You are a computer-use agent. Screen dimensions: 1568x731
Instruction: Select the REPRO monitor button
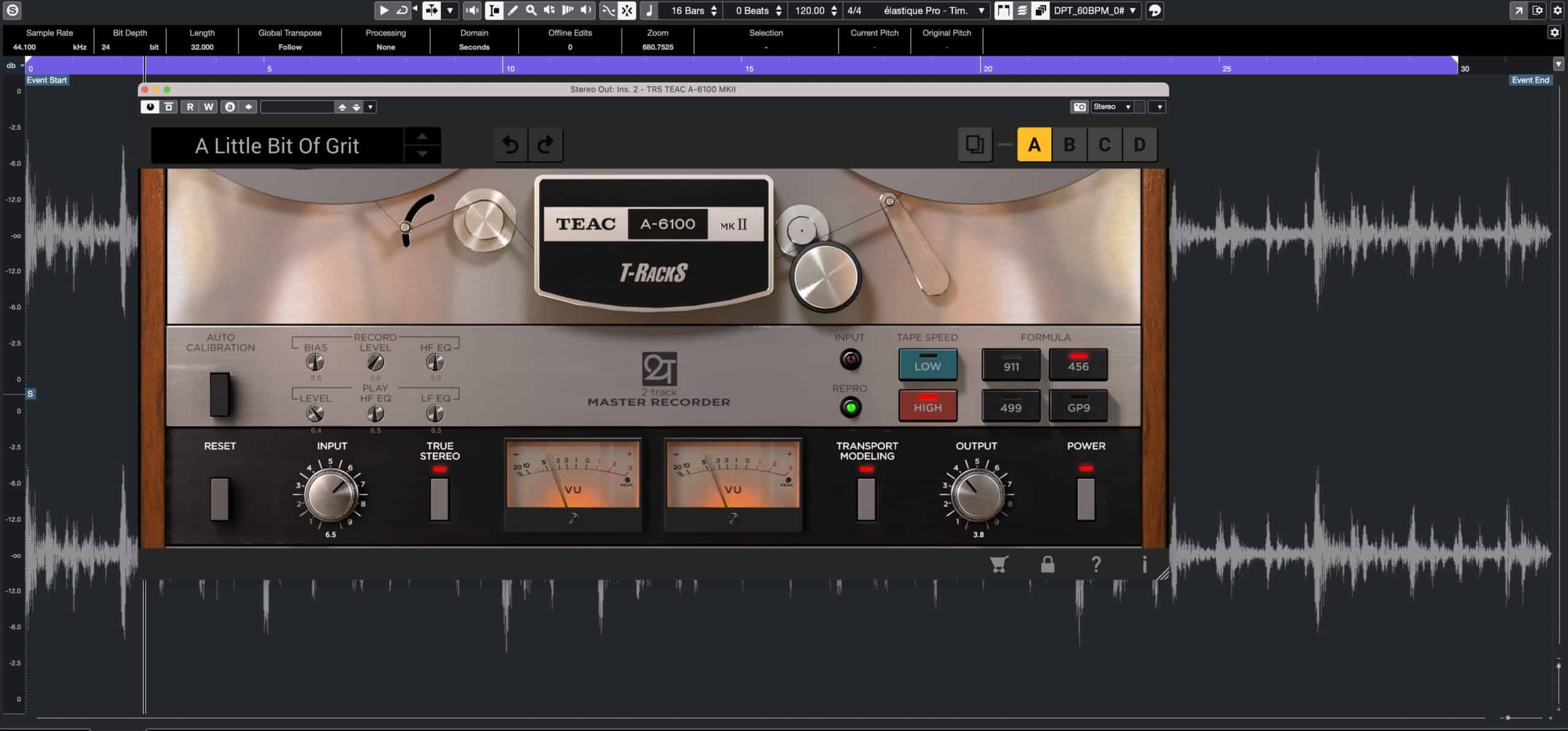coord(850,407)
